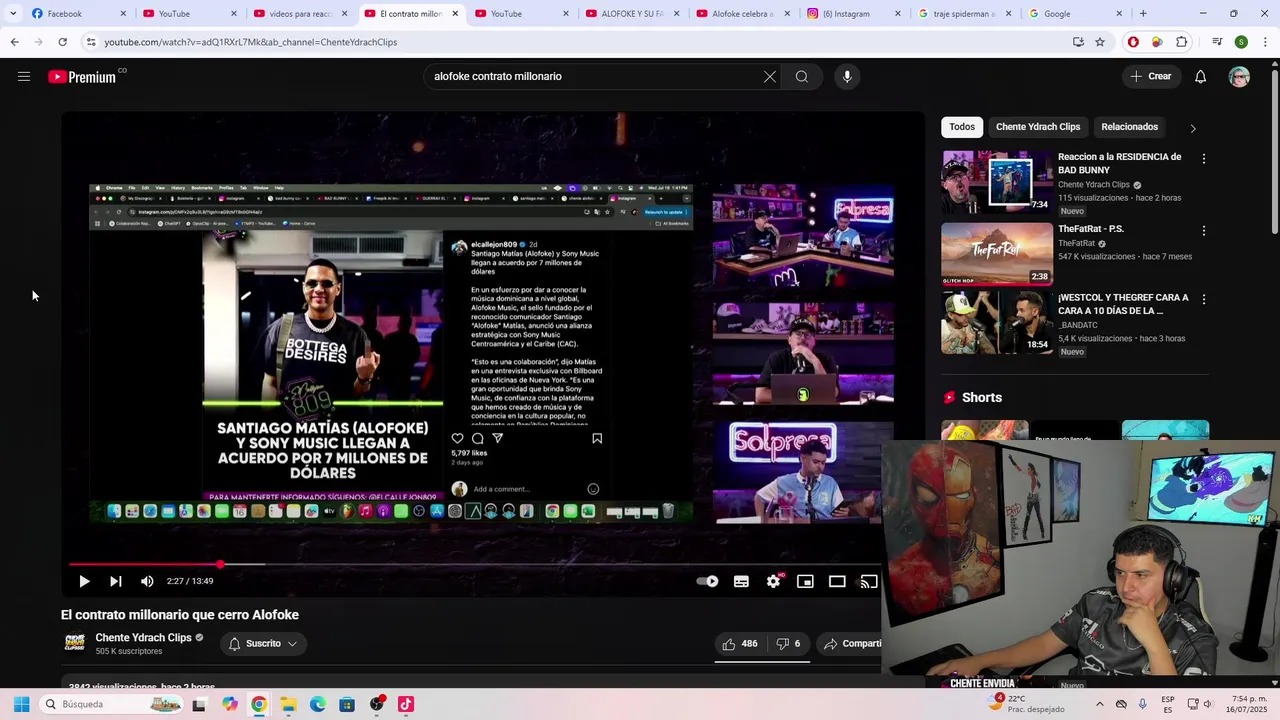Open the player settings gear menu
This screenshot has width=1280, height=720.
click(x=773, y=581)
